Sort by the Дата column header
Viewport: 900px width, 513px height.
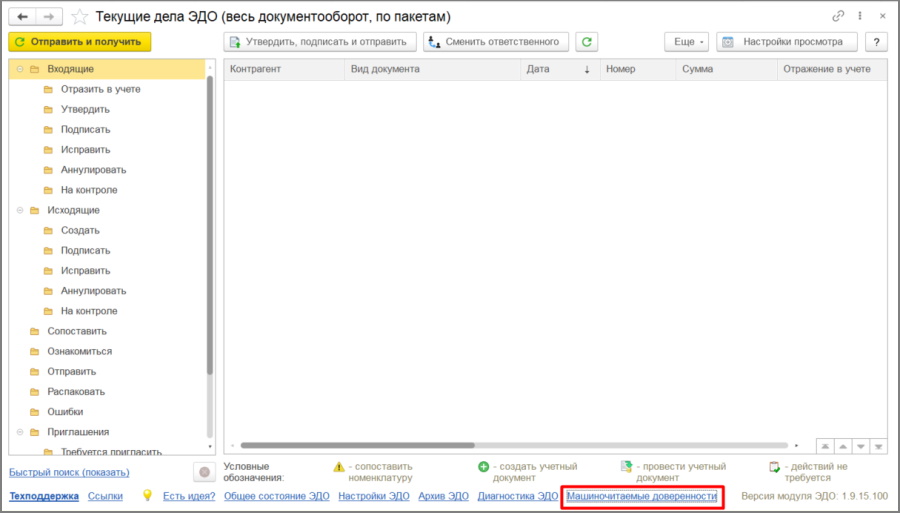pyautogui.click(x=560, y=69)
